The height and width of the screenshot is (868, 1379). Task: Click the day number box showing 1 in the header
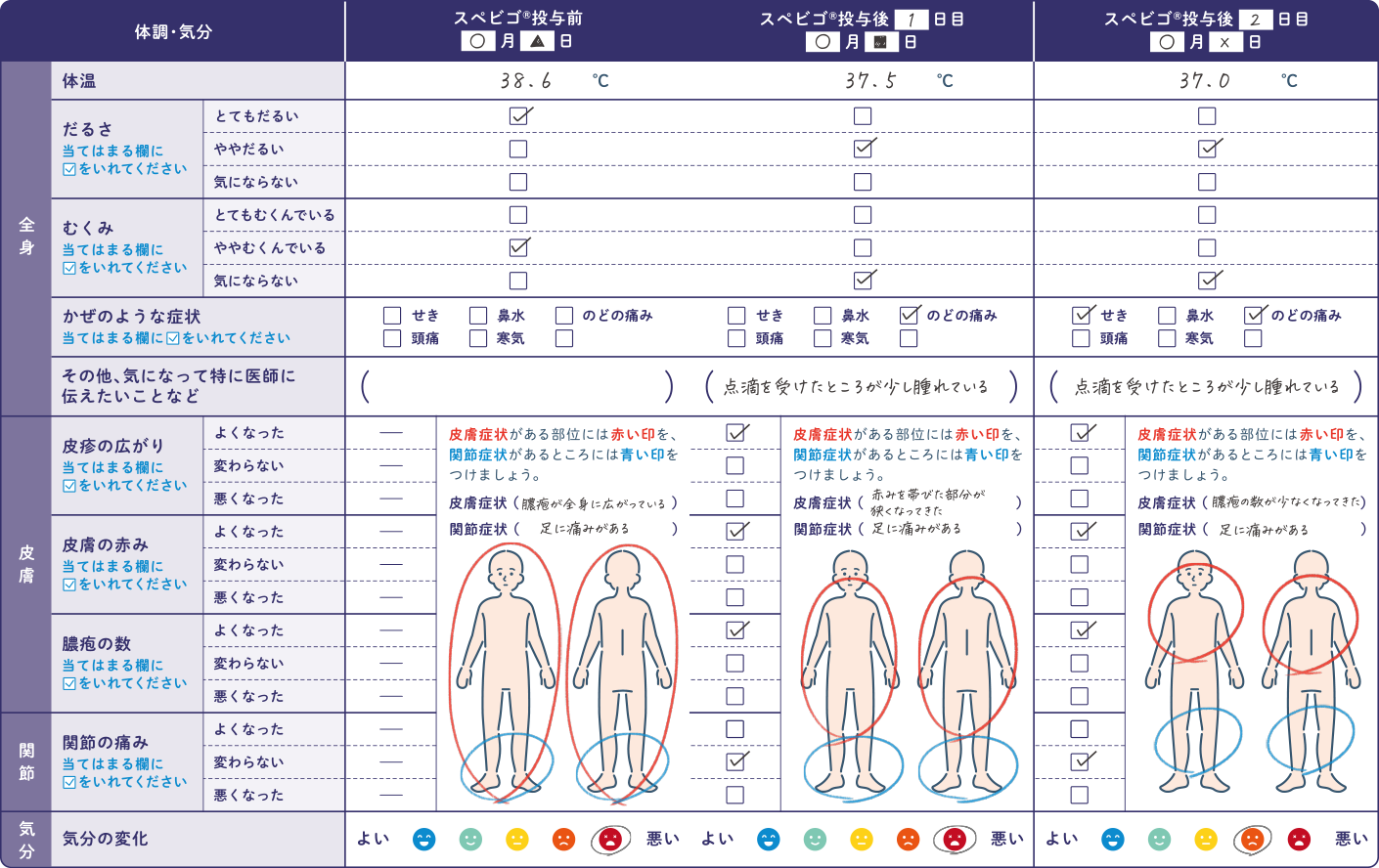pos(911,20)
